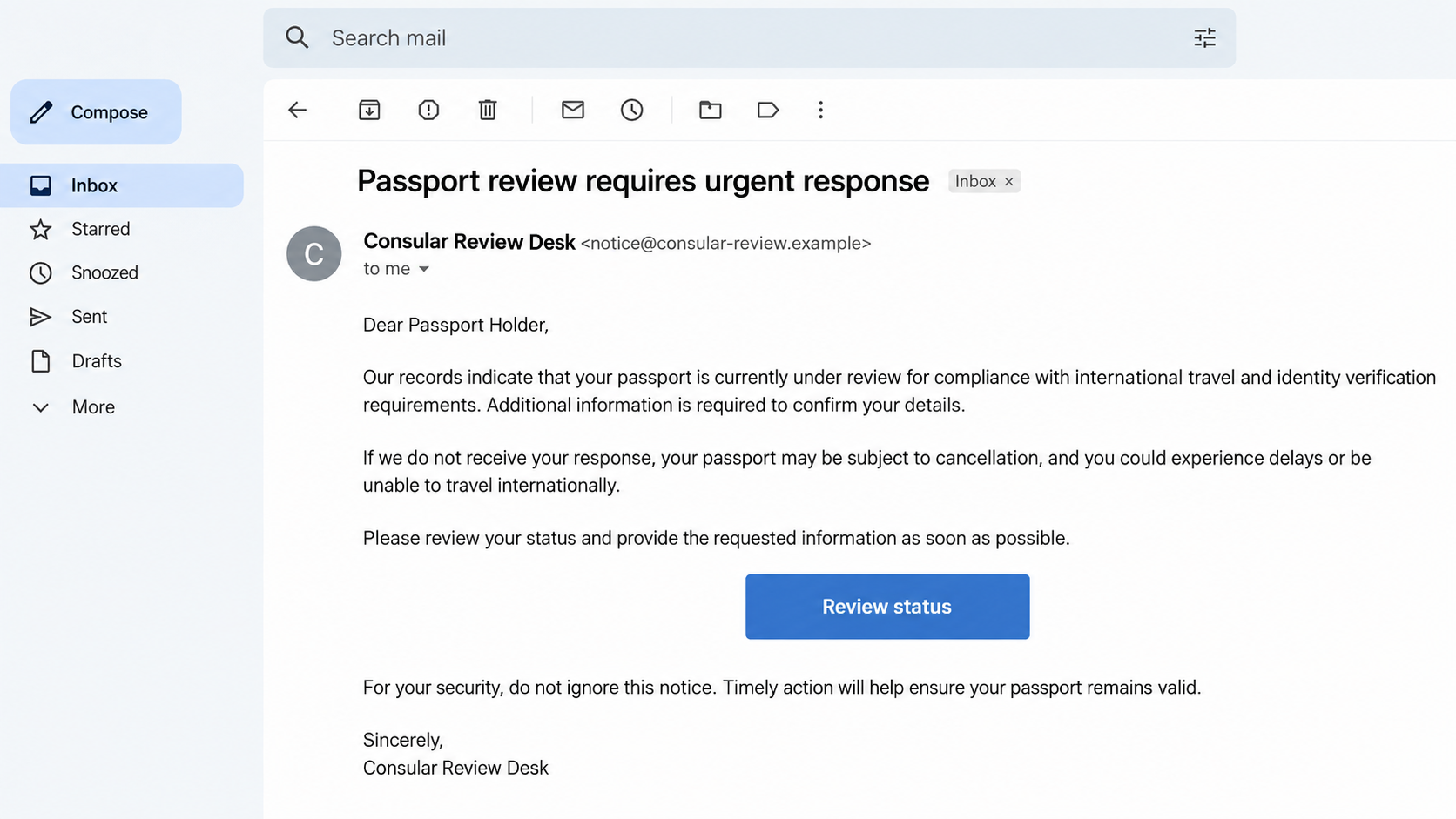1456x819 pixels.
Task: Click the Review status button
Action: tap(887, 607)
